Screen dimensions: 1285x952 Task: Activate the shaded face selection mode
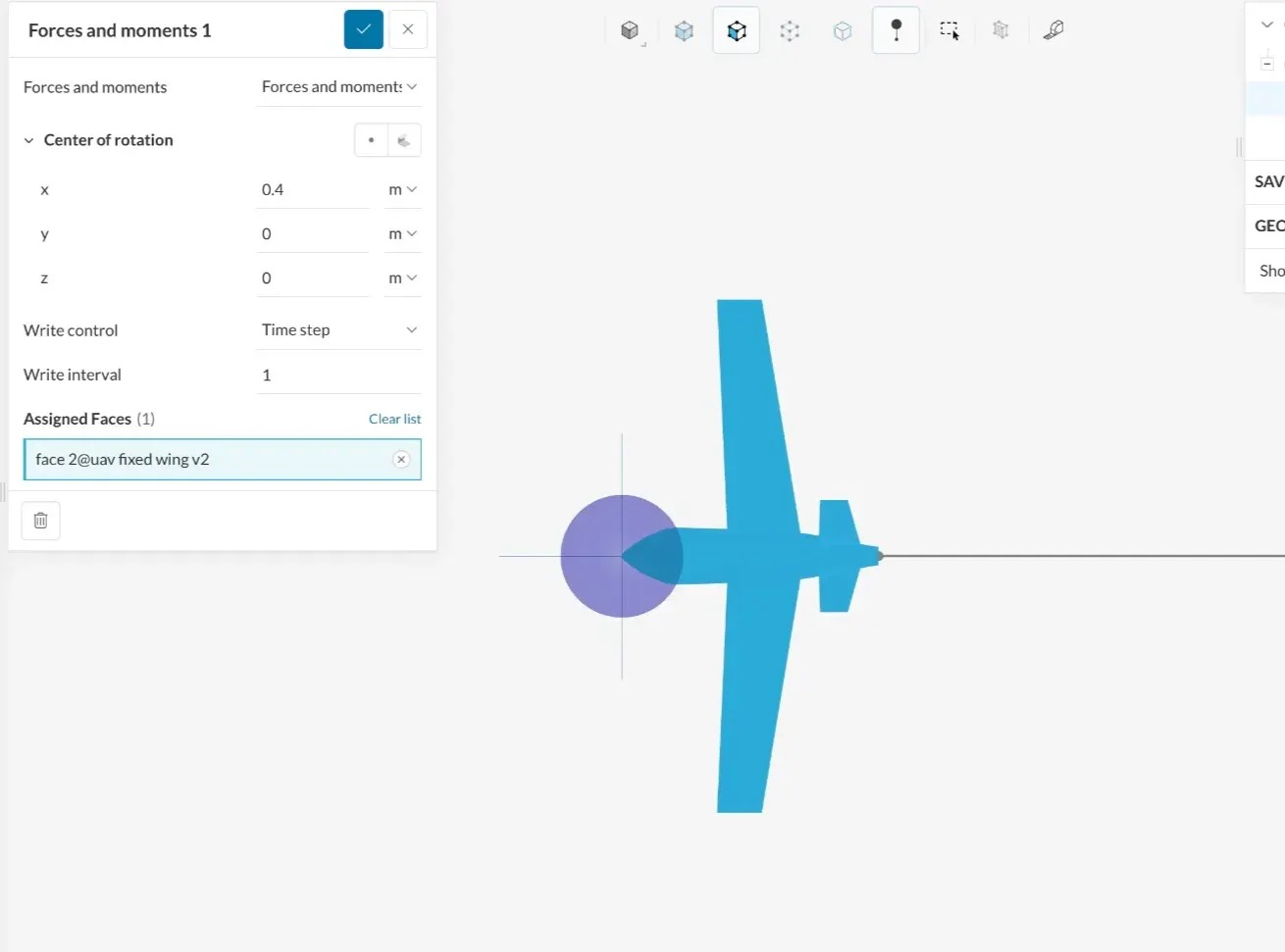tap(684, 29)
